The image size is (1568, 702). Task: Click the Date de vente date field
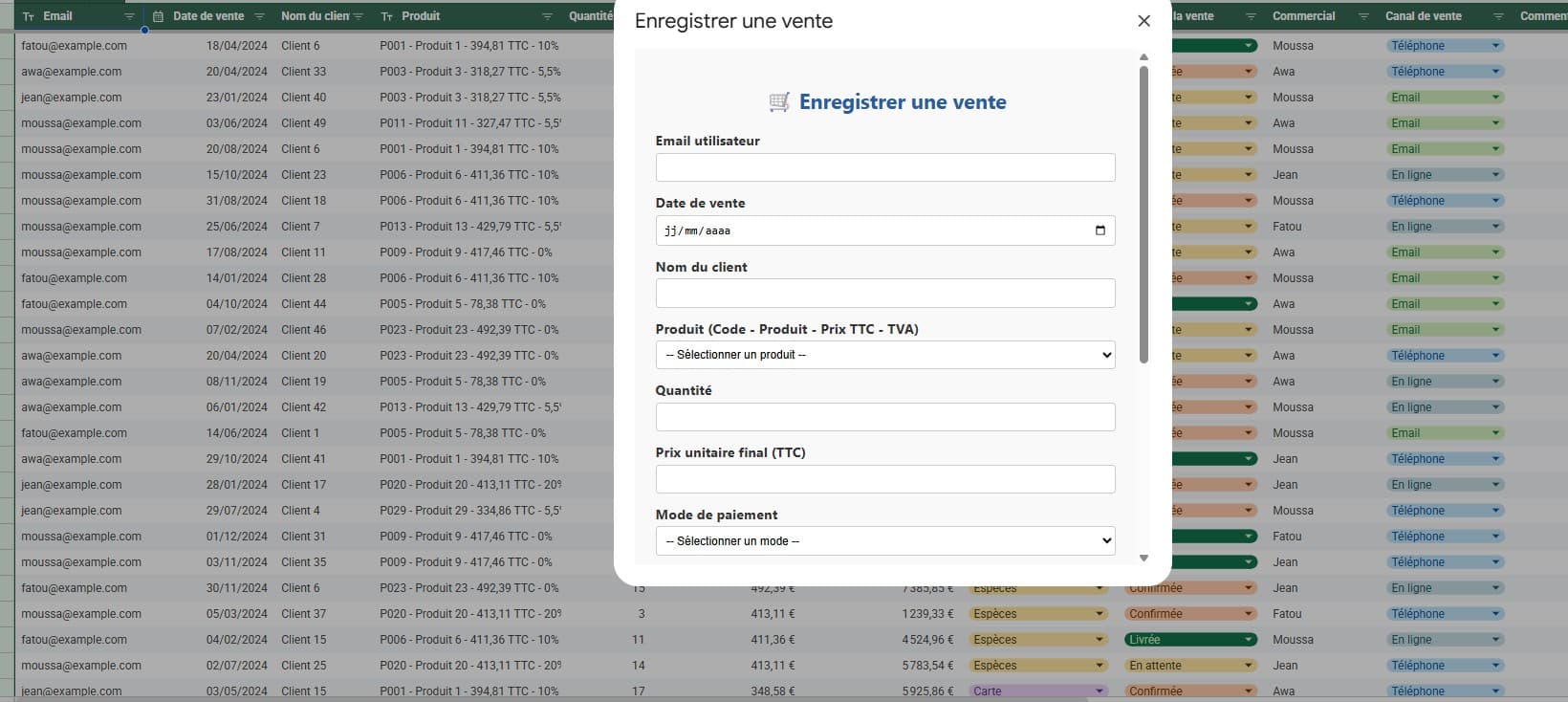[x=885, y=230]
